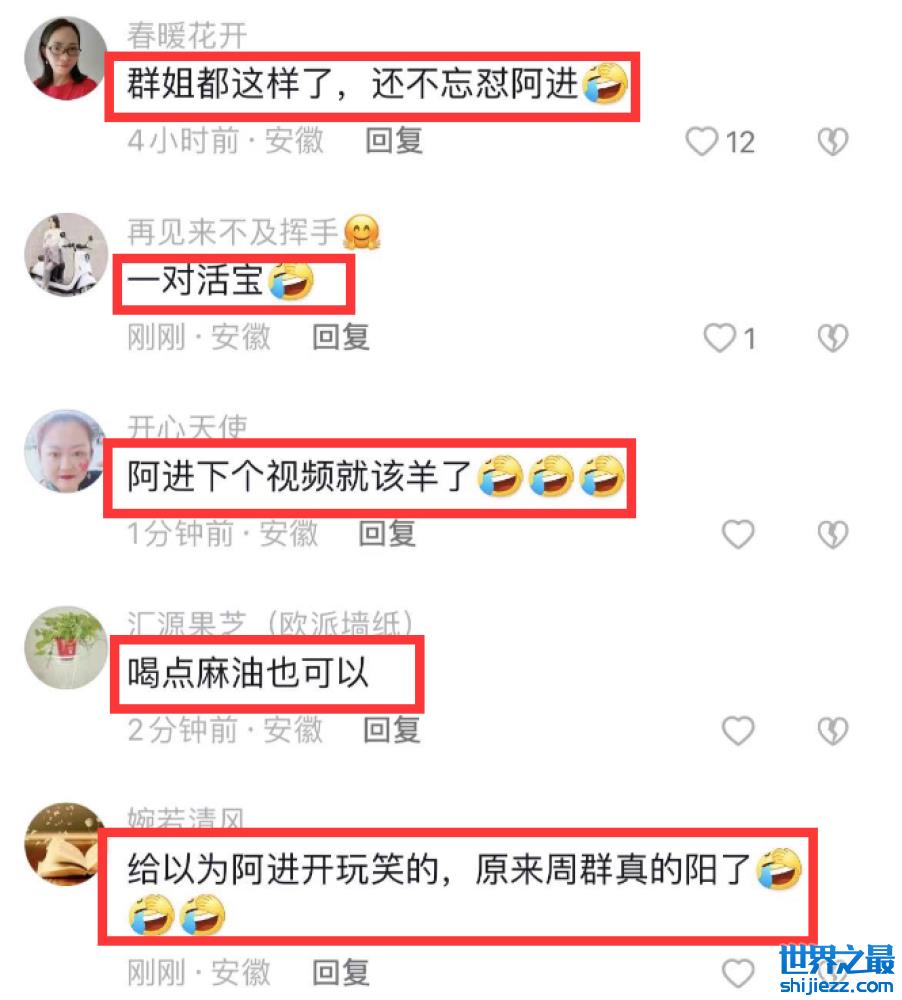Dislike the comment by 春暖花开

tap(832, 141)
